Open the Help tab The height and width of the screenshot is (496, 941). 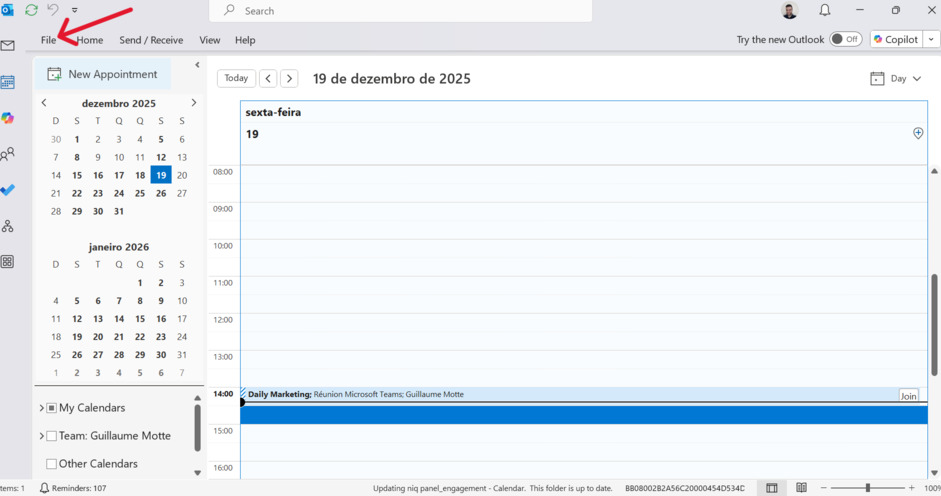[x=245, y=40]
